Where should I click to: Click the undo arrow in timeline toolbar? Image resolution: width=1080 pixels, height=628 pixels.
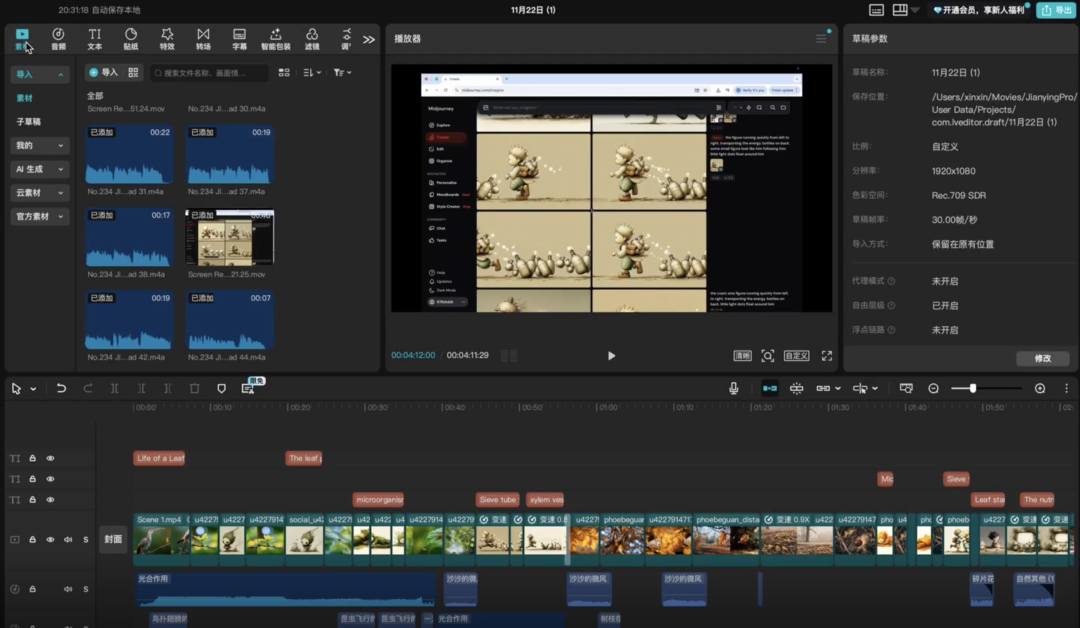click(x=61, y=388)
